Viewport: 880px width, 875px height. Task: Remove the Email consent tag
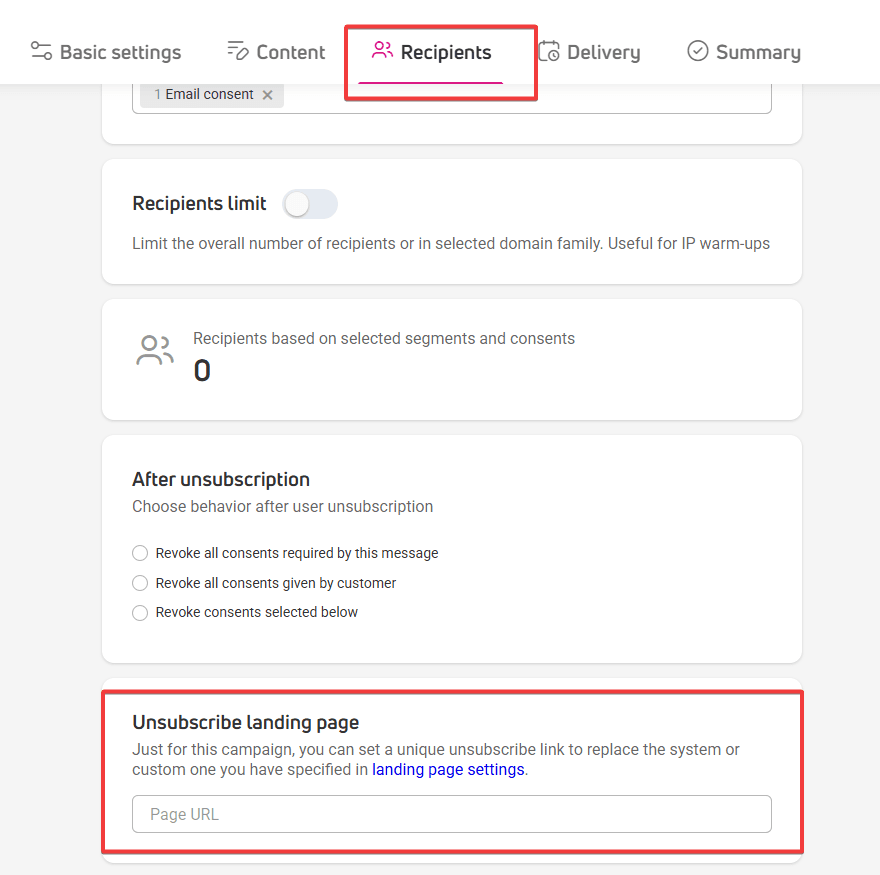point(268,95)
